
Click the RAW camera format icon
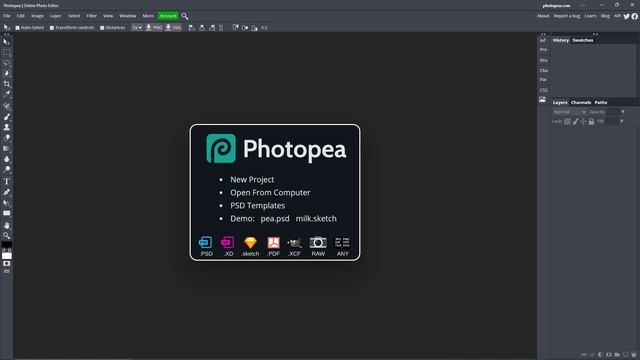click(318, 246)
